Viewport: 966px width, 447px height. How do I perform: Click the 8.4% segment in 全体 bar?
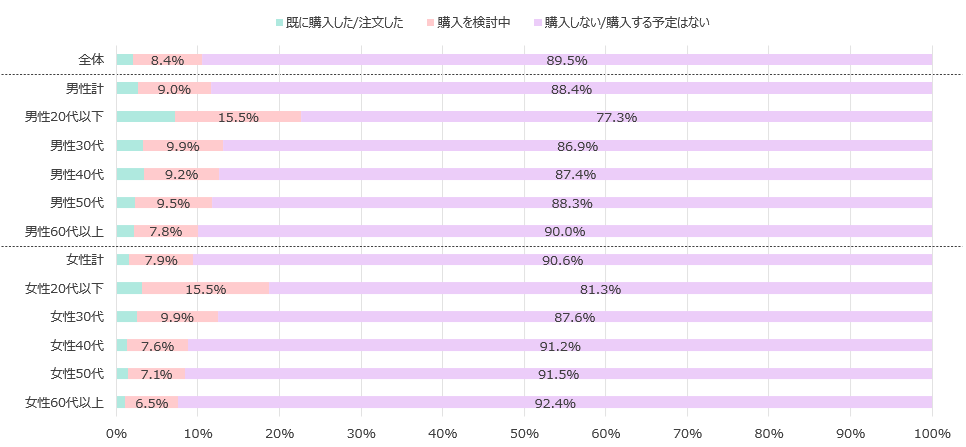(x=167, y=60)
